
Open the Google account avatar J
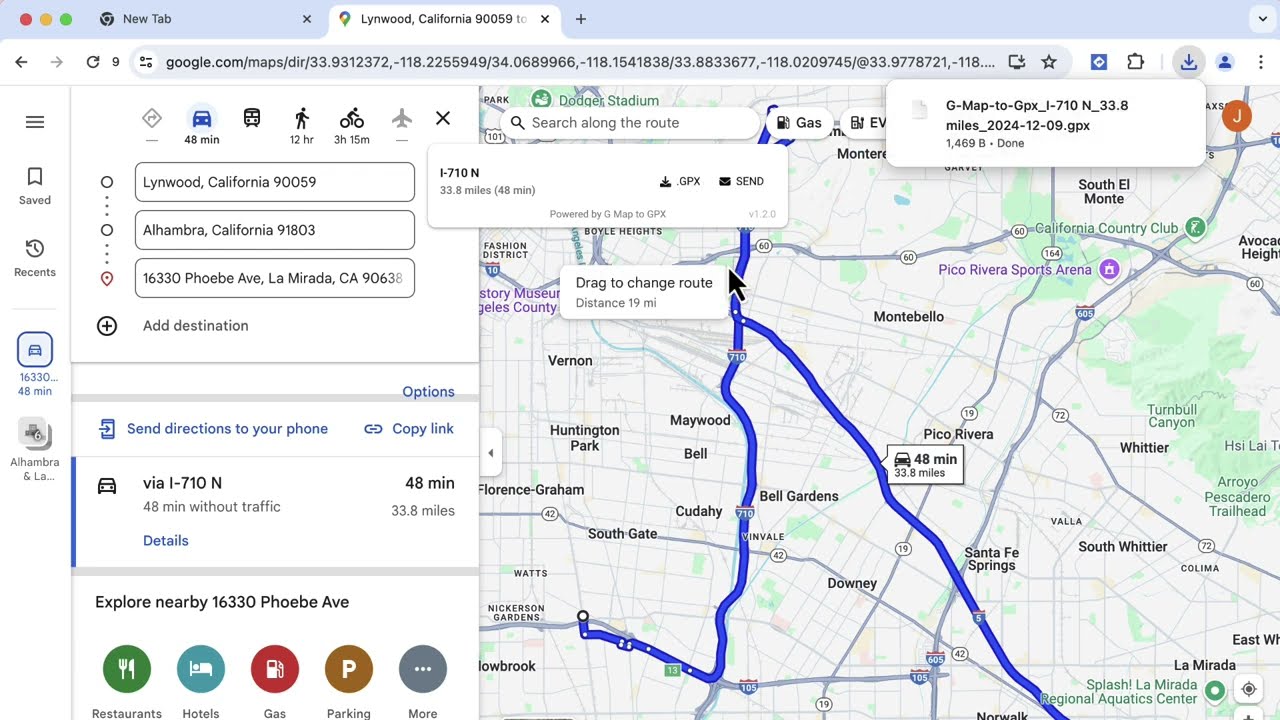(1237, 116)
